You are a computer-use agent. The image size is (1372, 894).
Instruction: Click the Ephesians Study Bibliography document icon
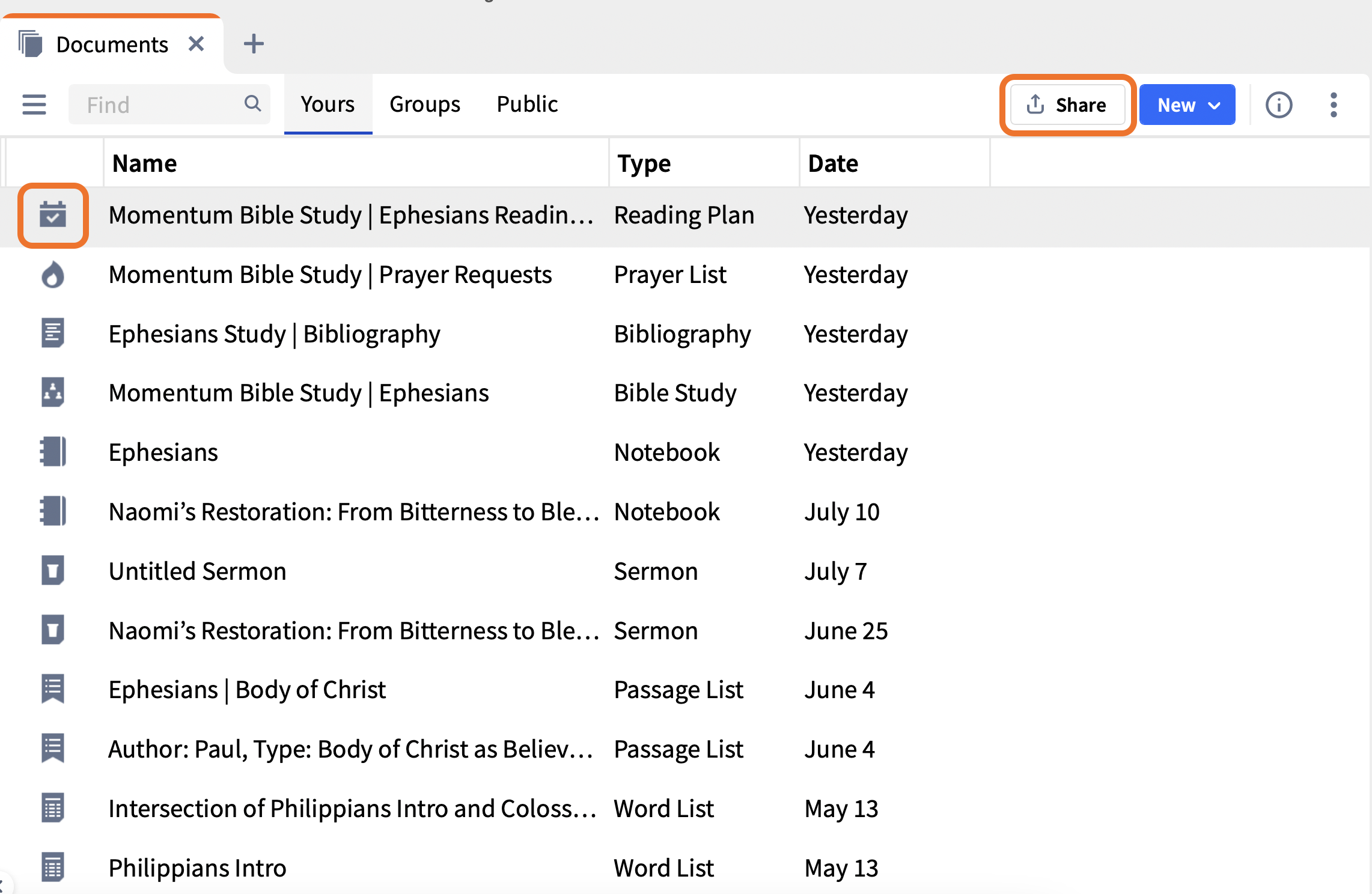(x=53, y=333)
